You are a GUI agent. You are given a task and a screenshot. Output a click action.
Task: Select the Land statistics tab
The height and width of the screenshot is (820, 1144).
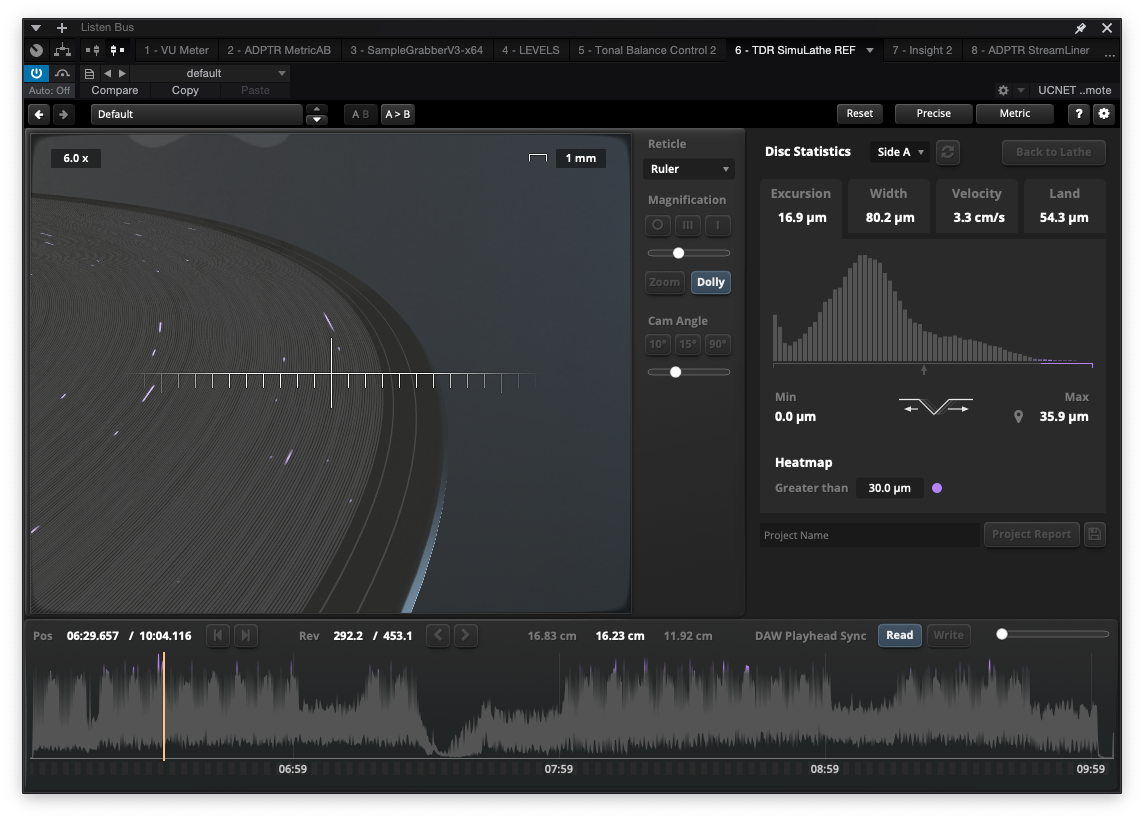click(1064, 206)
